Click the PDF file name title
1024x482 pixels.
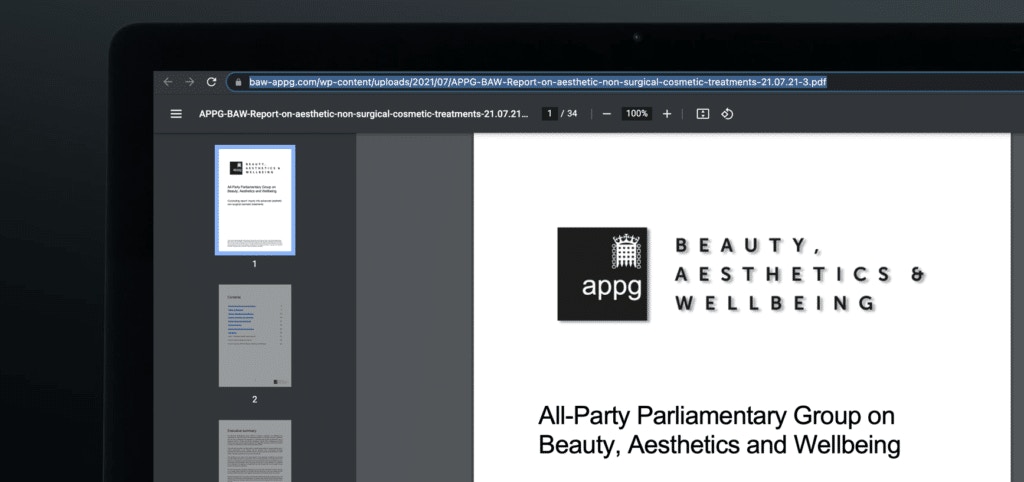364,114
